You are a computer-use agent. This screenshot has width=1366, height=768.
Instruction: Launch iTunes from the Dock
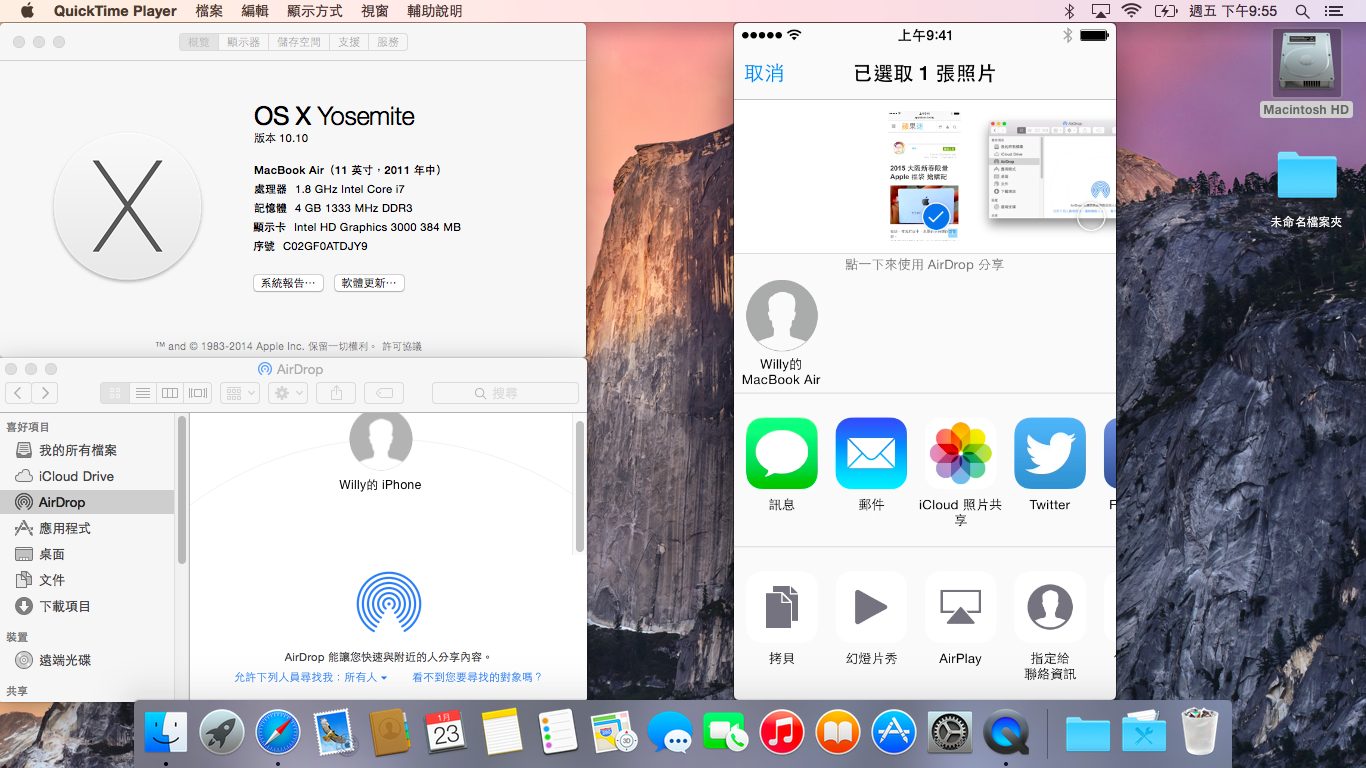(x=782, y=733)
